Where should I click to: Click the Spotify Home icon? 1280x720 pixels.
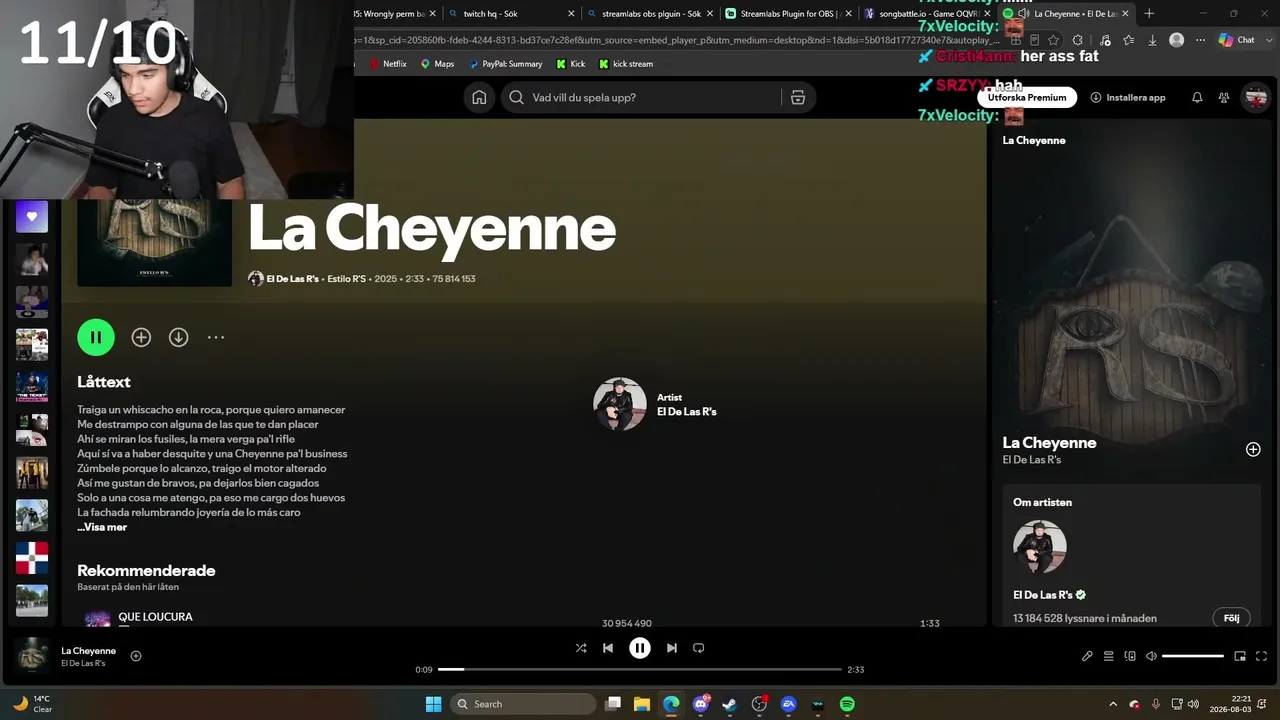[479, 97]
